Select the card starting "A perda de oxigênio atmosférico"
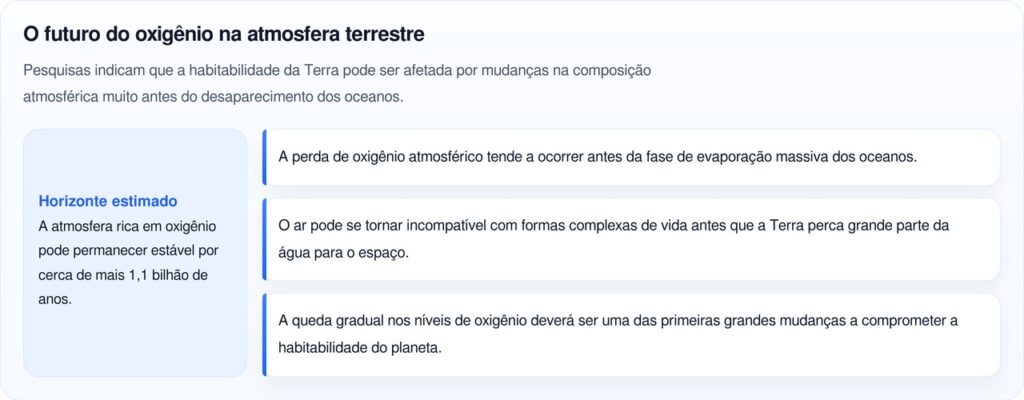Image resolution: width=1024 pixels, height=400 pixels. [x=630, y=157]
